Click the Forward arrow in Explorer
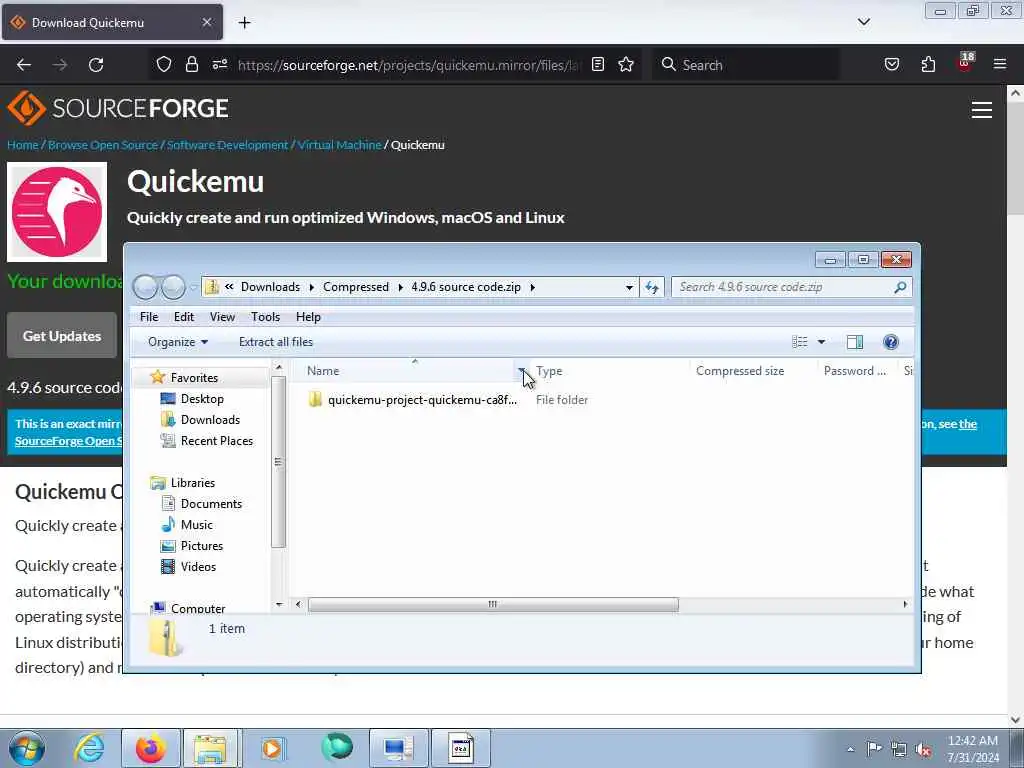 (x=173, y=287)
